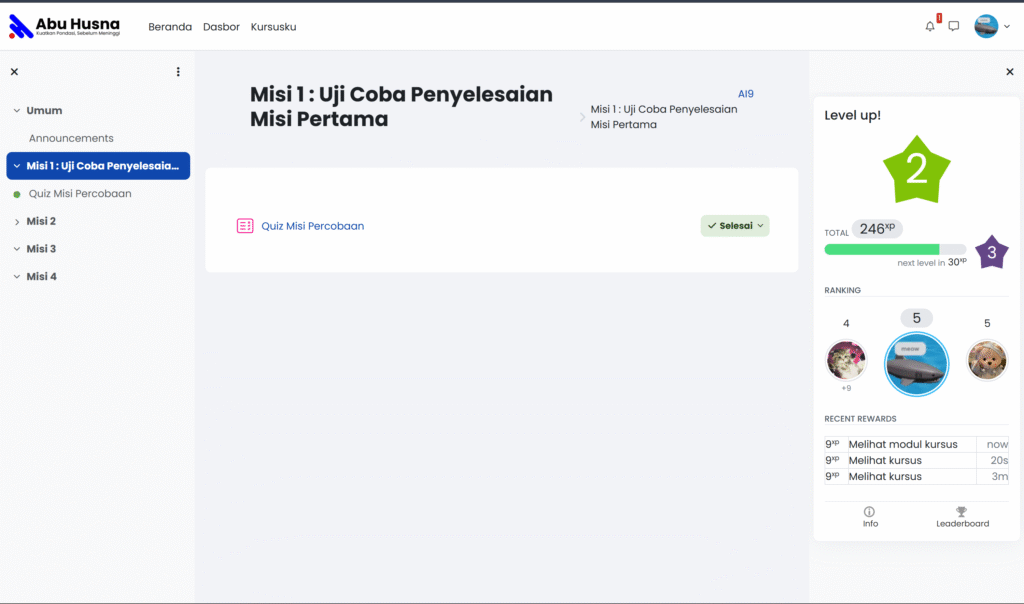Viewport: 1024px width, 604px height.
Task: Open the notifications bell icon
Action: click(930, 27)
